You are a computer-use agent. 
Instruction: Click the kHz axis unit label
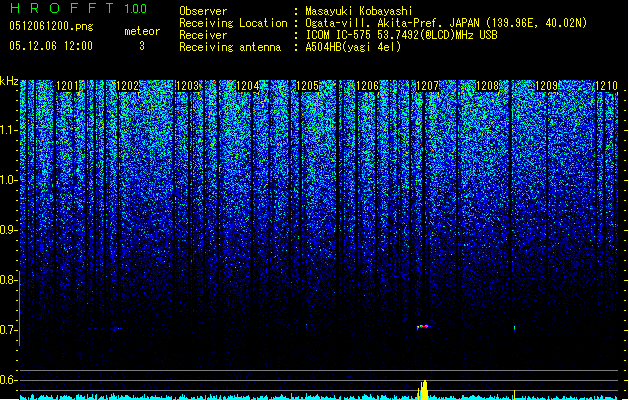coord(9,81)
